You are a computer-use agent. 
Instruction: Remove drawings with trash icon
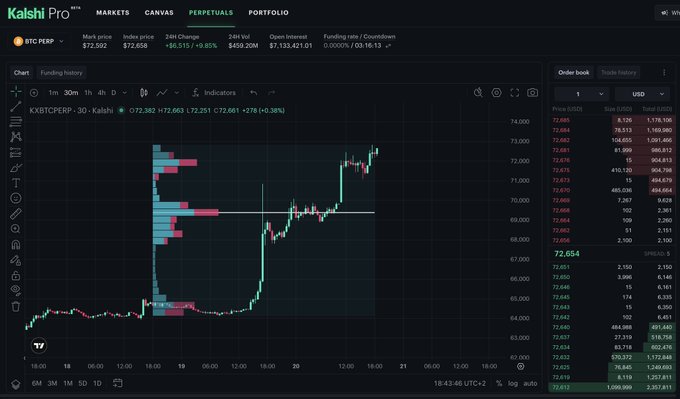[16, 307]
